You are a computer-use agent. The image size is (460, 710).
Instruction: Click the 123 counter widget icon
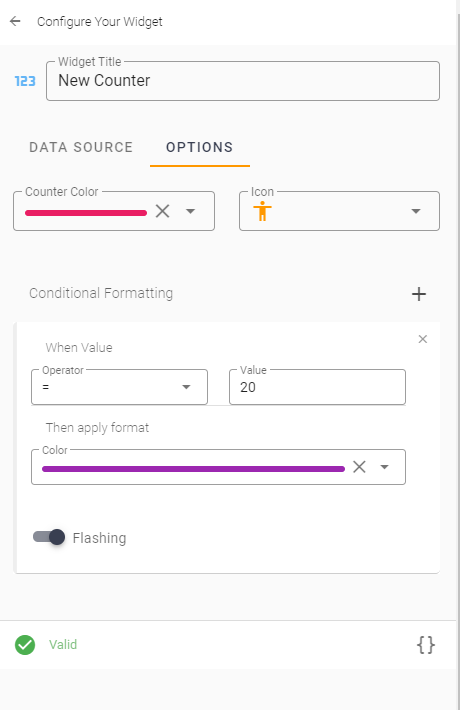click(x=25, y=81)
